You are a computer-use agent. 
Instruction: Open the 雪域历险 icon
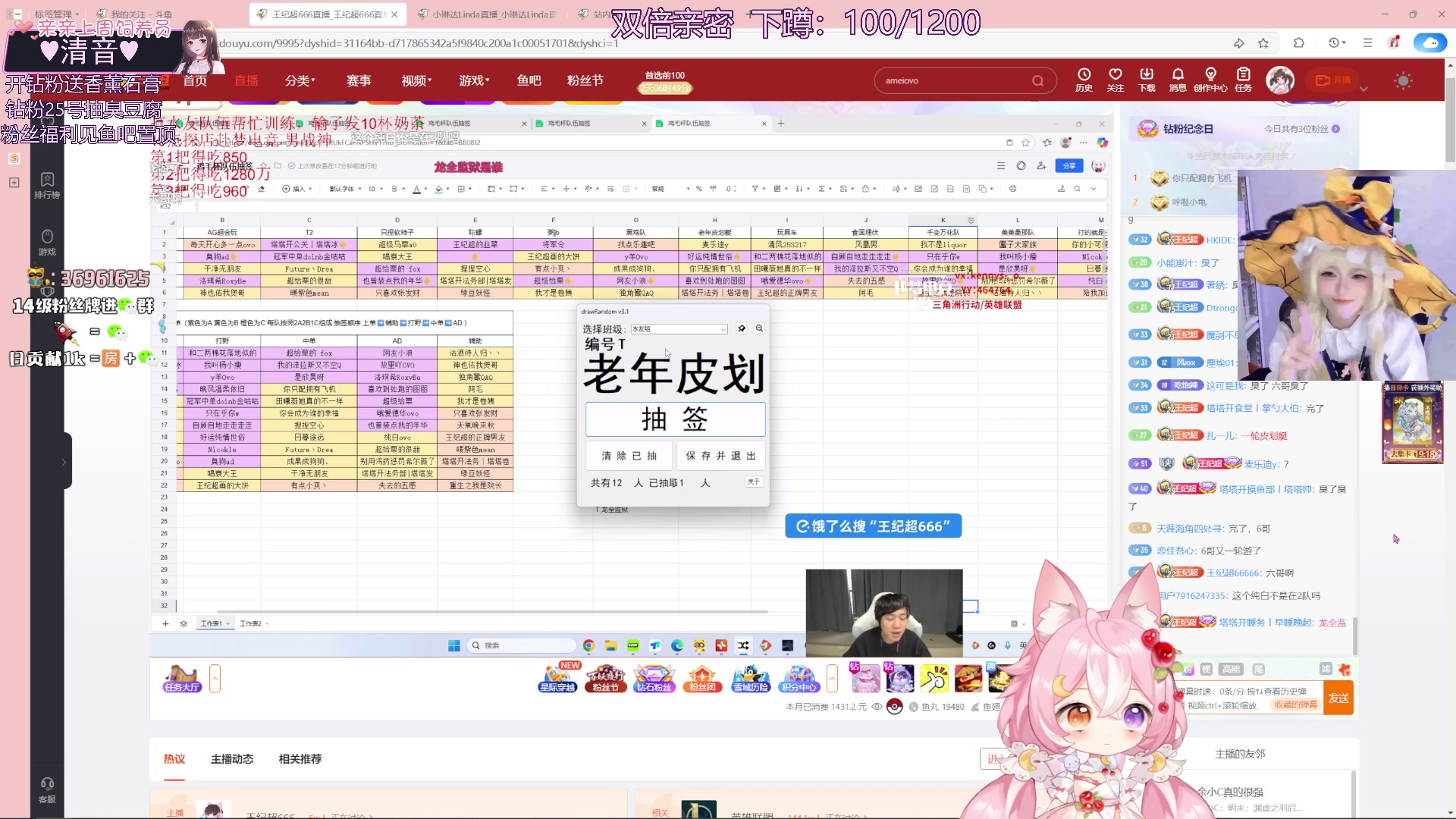751,678
